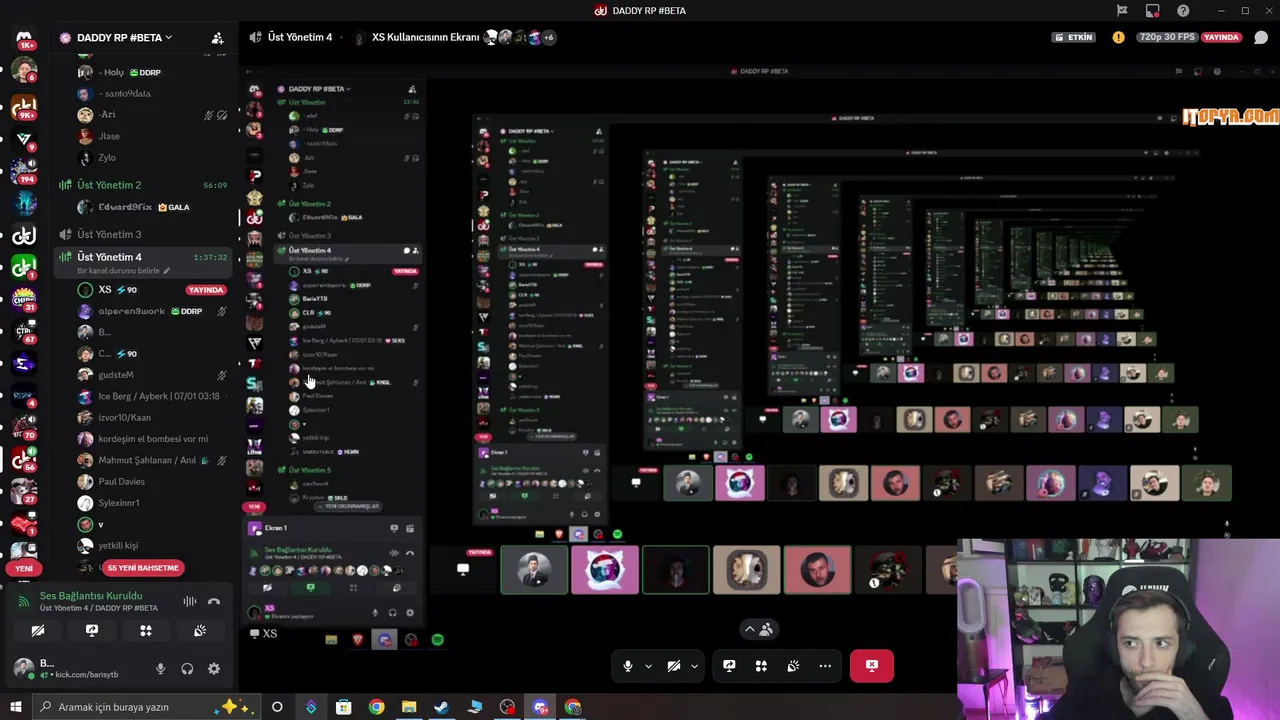This screenshot has width=1280, height=720.
Task: Disconnect from voice using the hang-up icon
Action: tap(213, 601)
